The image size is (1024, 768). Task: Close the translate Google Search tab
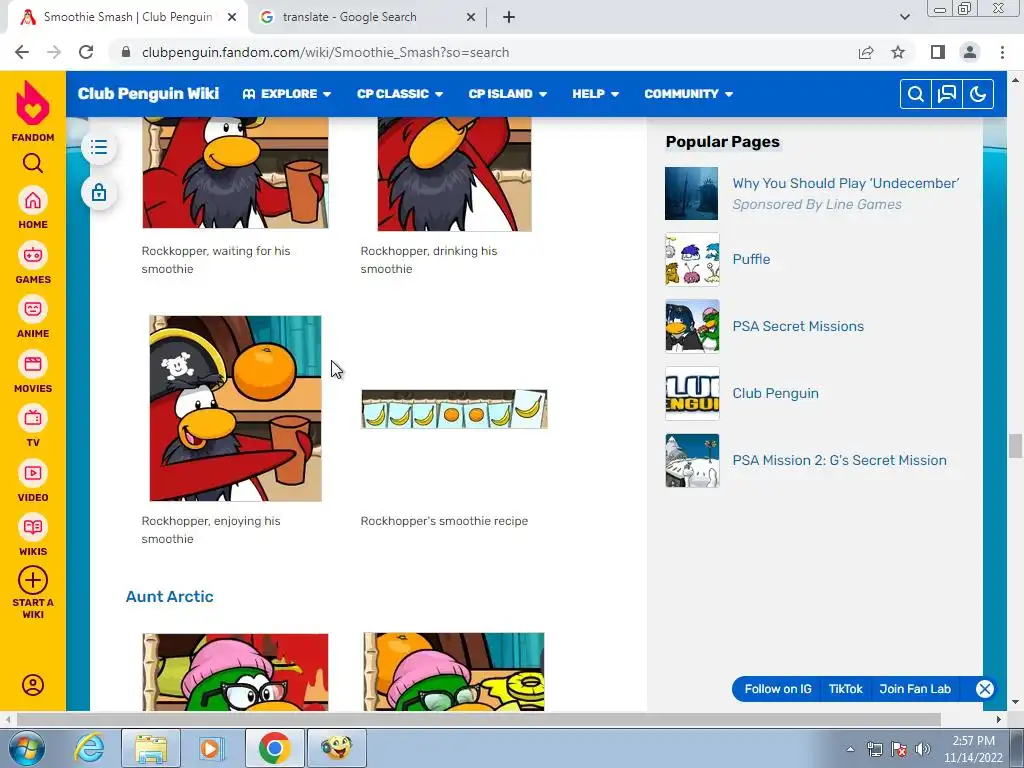click(471, 18)
